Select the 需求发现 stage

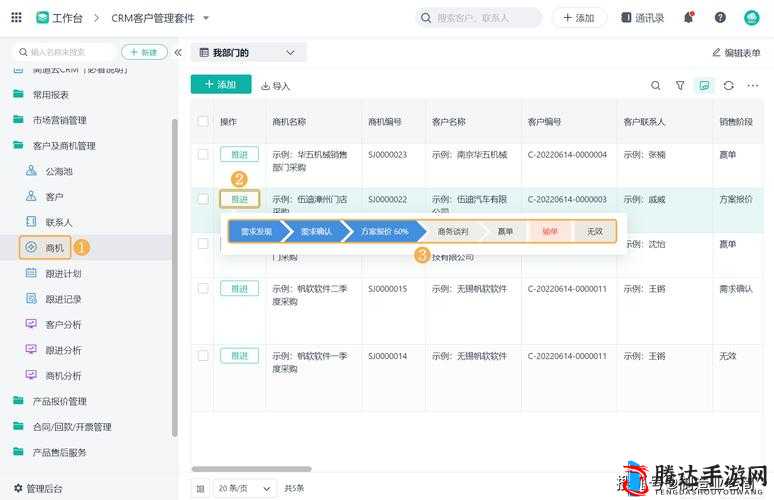(257, 231)
